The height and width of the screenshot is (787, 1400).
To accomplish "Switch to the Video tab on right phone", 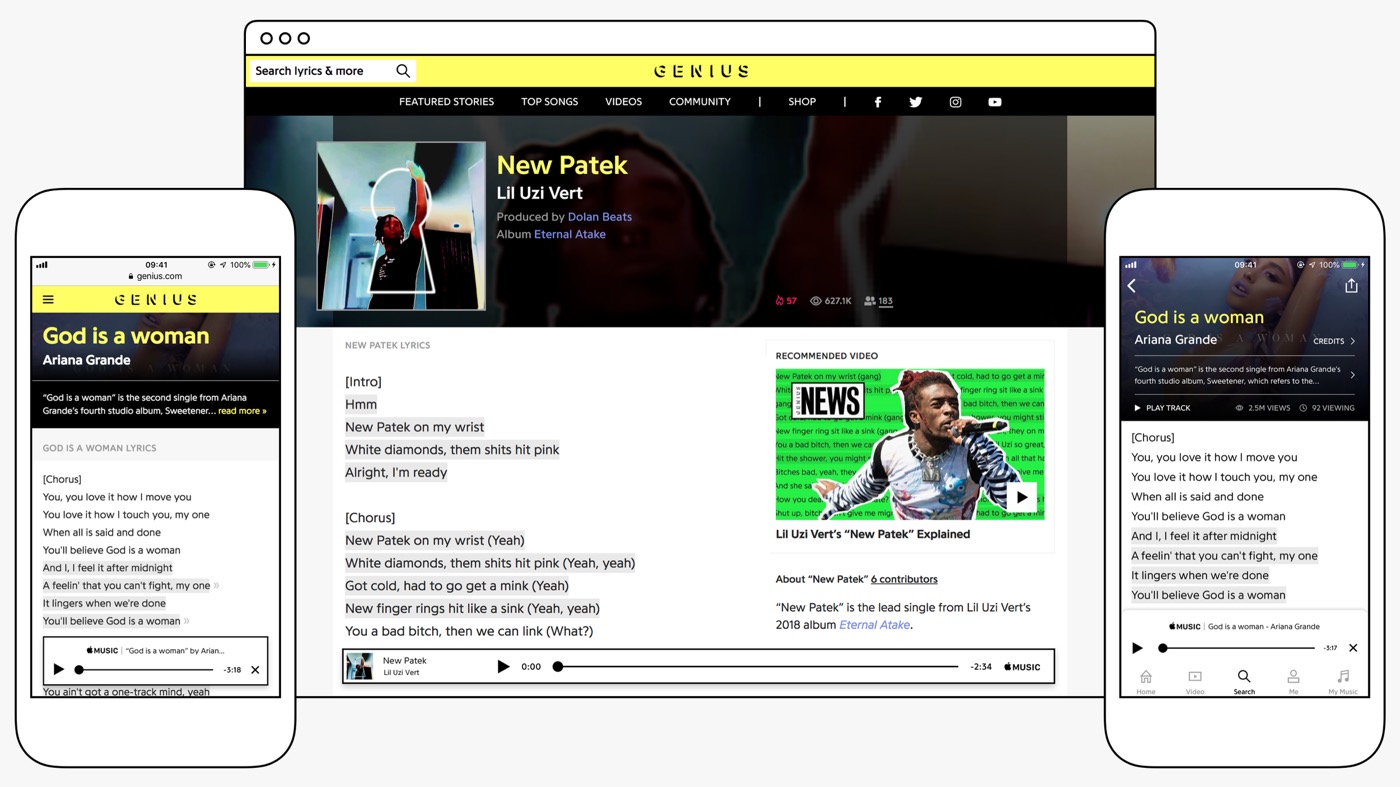I will click(1195, 682).
